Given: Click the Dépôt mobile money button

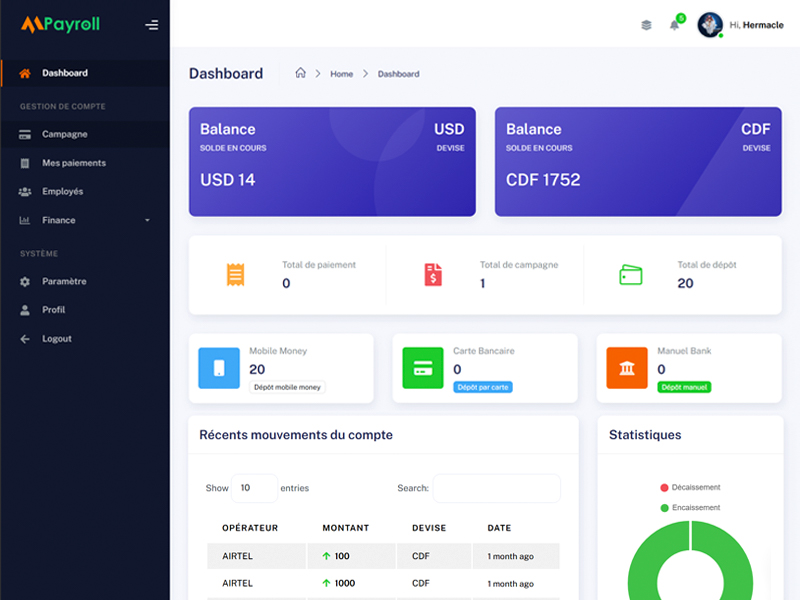Looking at the screenshot, I should (x=287, y=387).
